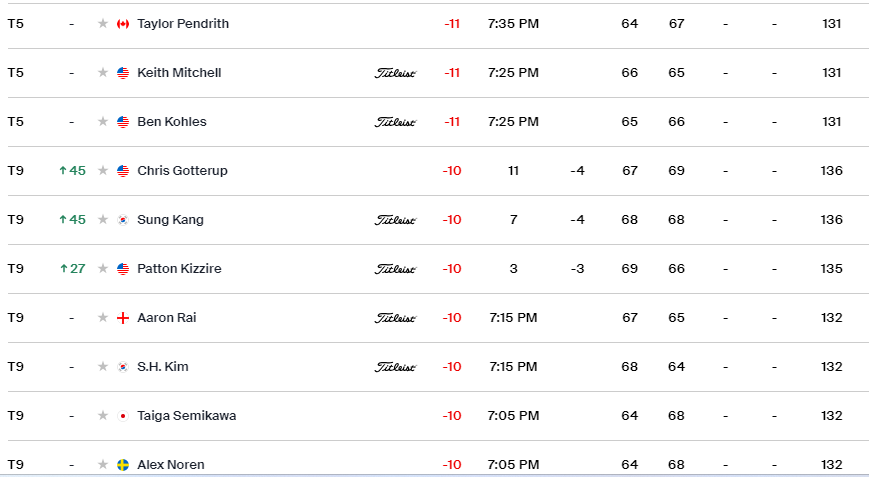Image resolution: width=869 pixels, height=477 pixels.
Task: Click the Korean flag beside S.H. Kim
Action: 123,367
